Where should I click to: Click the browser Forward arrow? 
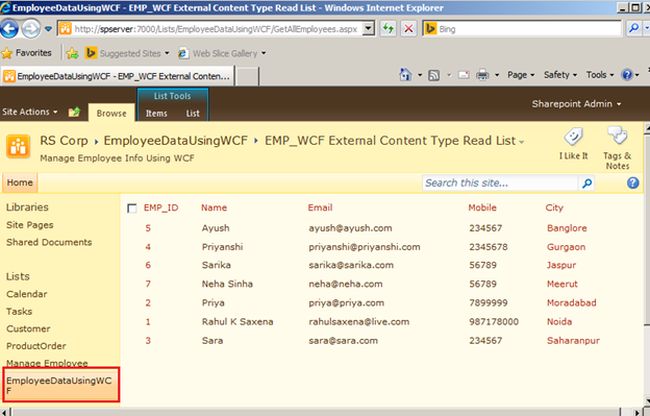31,29
